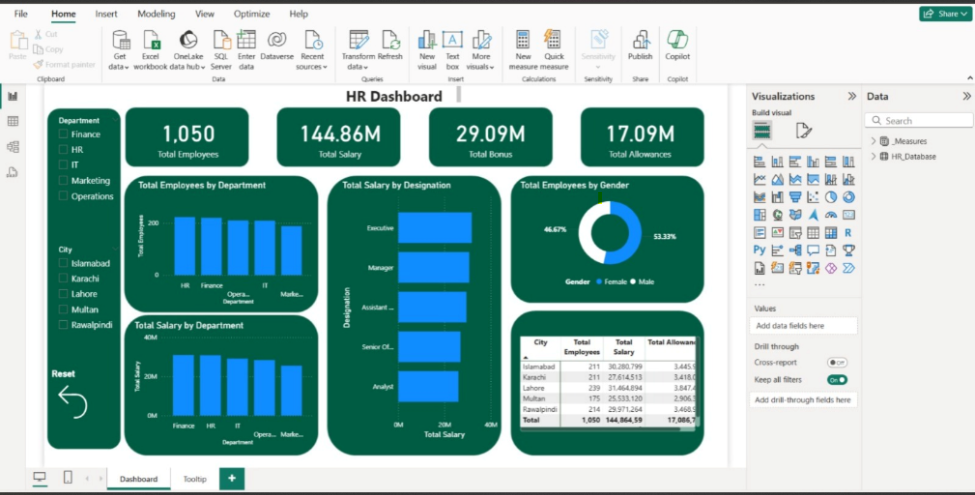Switch to Report view in left sidebar

(12, 96)
